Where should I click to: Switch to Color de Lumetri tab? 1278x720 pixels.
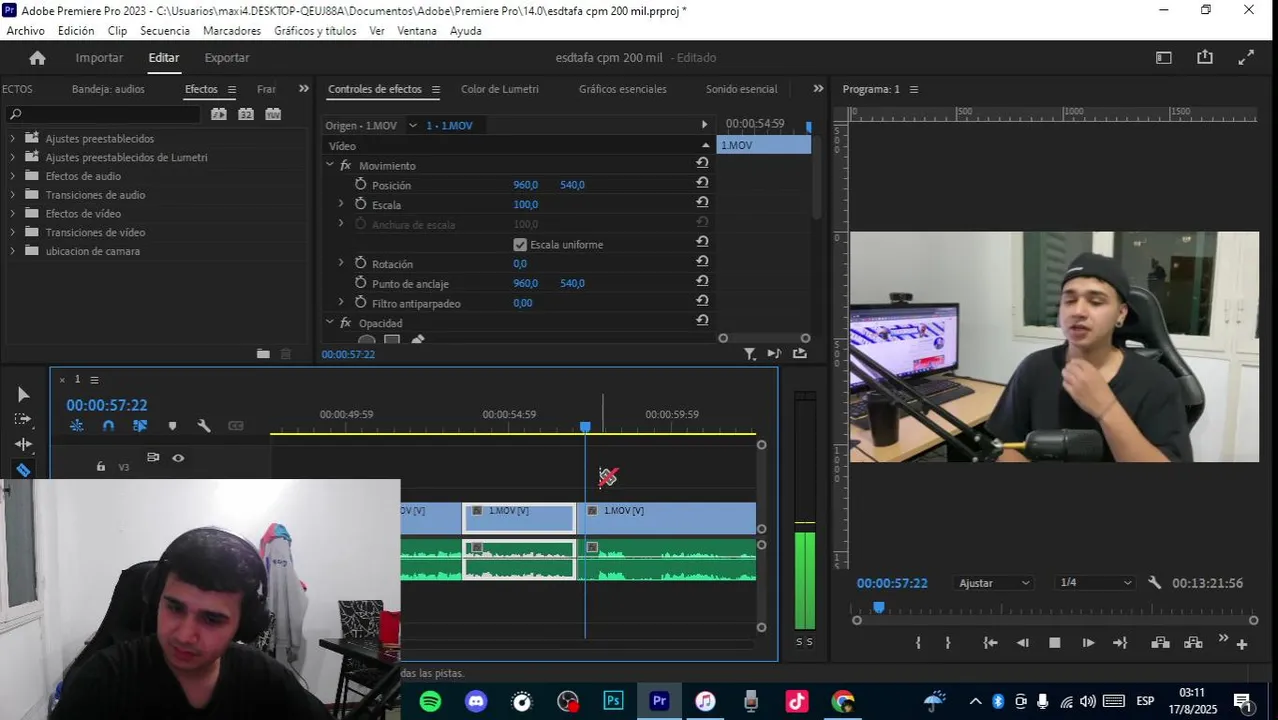click(x=499, y=89)
